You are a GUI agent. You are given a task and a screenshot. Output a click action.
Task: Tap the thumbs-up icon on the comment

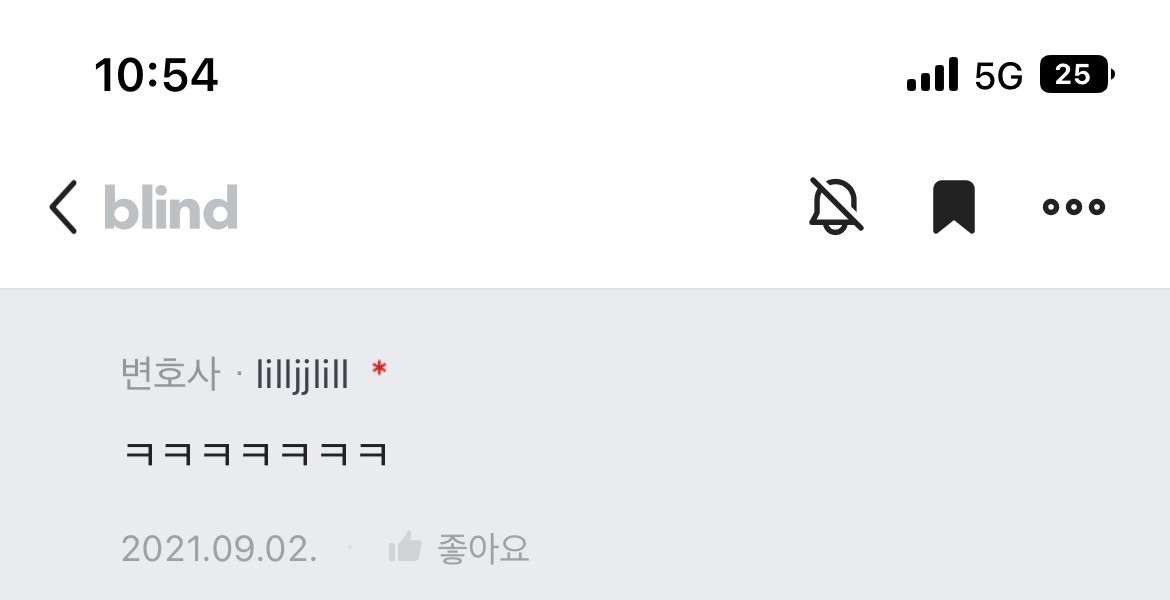405,548
